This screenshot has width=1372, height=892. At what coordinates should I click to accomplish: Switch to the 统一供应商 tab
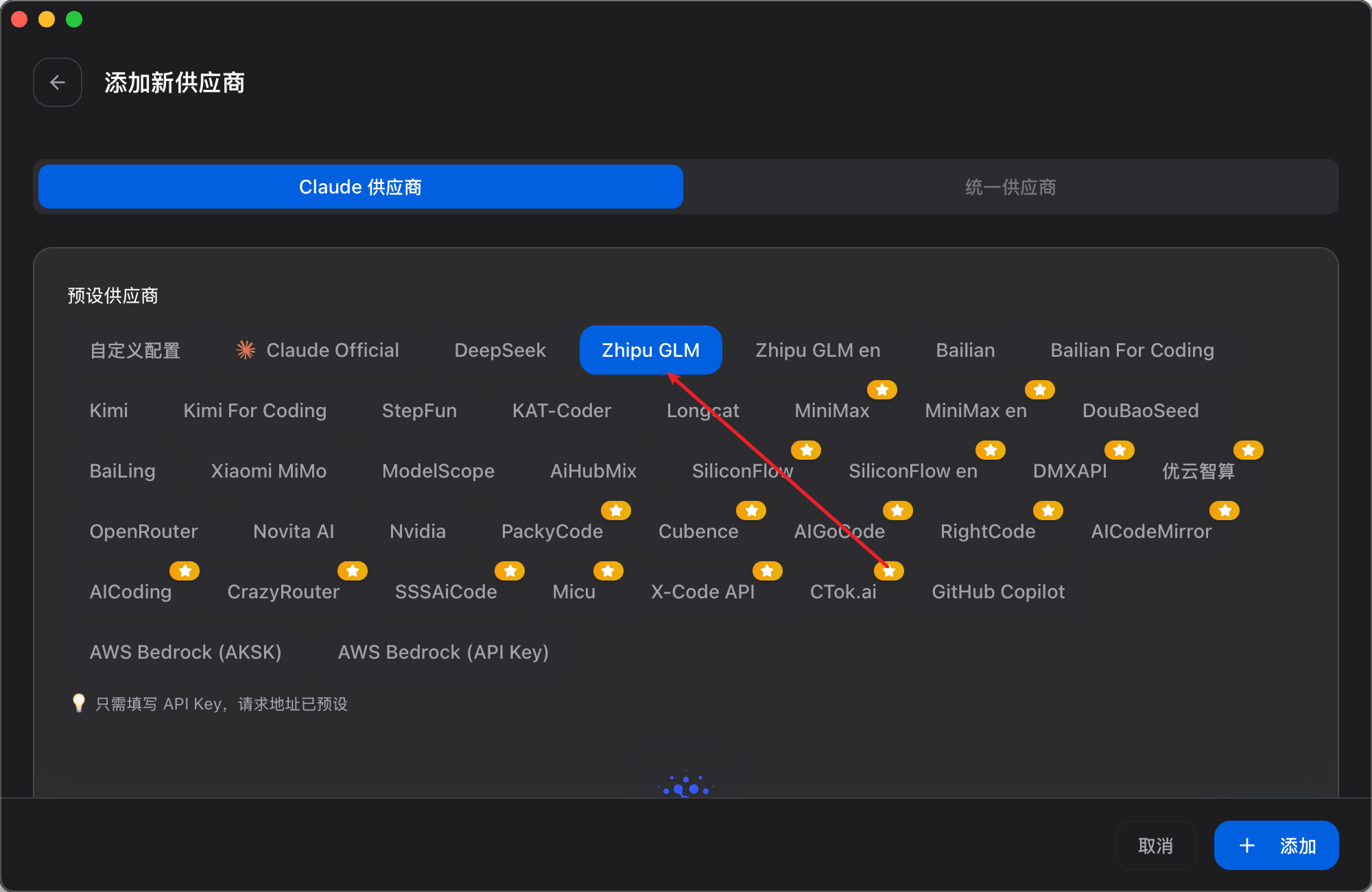(x=1010, y=187)
